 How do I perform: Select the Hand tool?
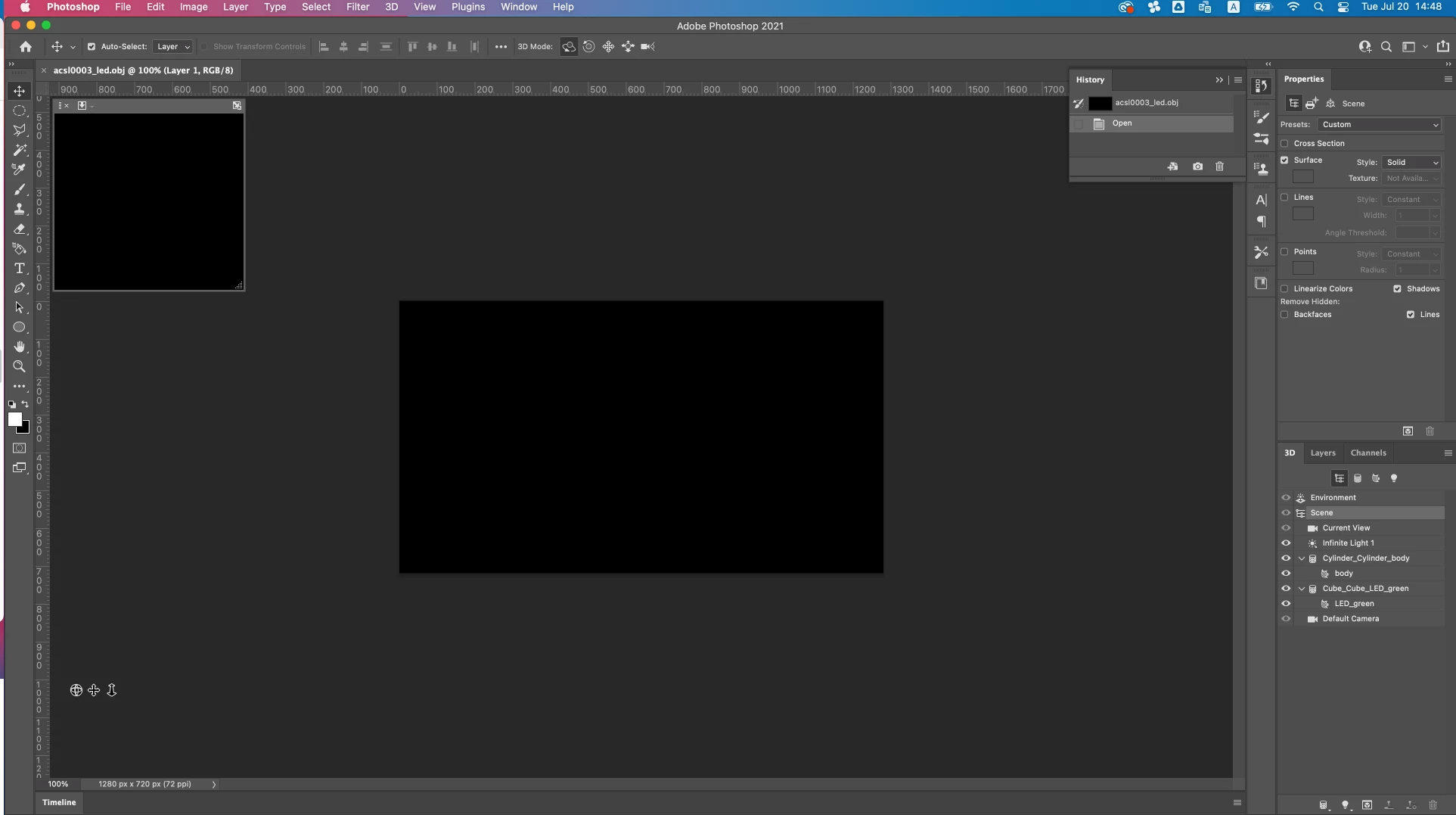pyautogui.click(x=19, y=347)
